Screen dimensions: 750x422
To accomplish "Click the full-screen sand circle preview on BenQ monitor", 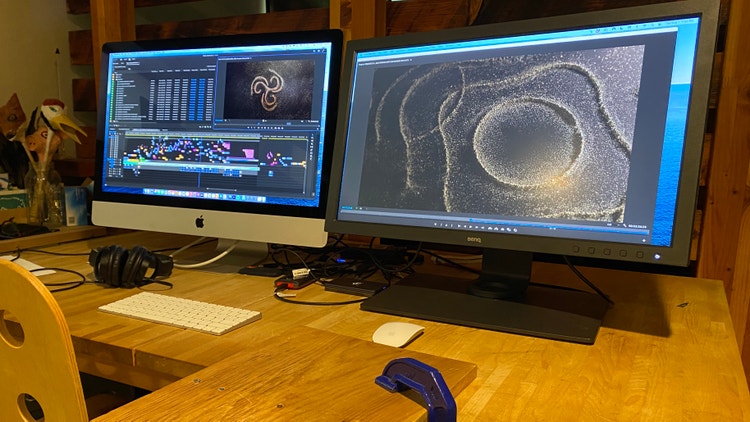I will [501, 135].
